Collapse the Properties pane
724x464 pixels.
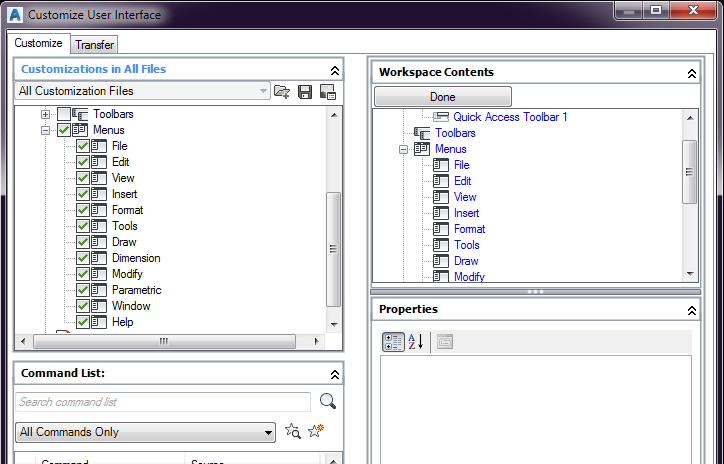[692, 311]
